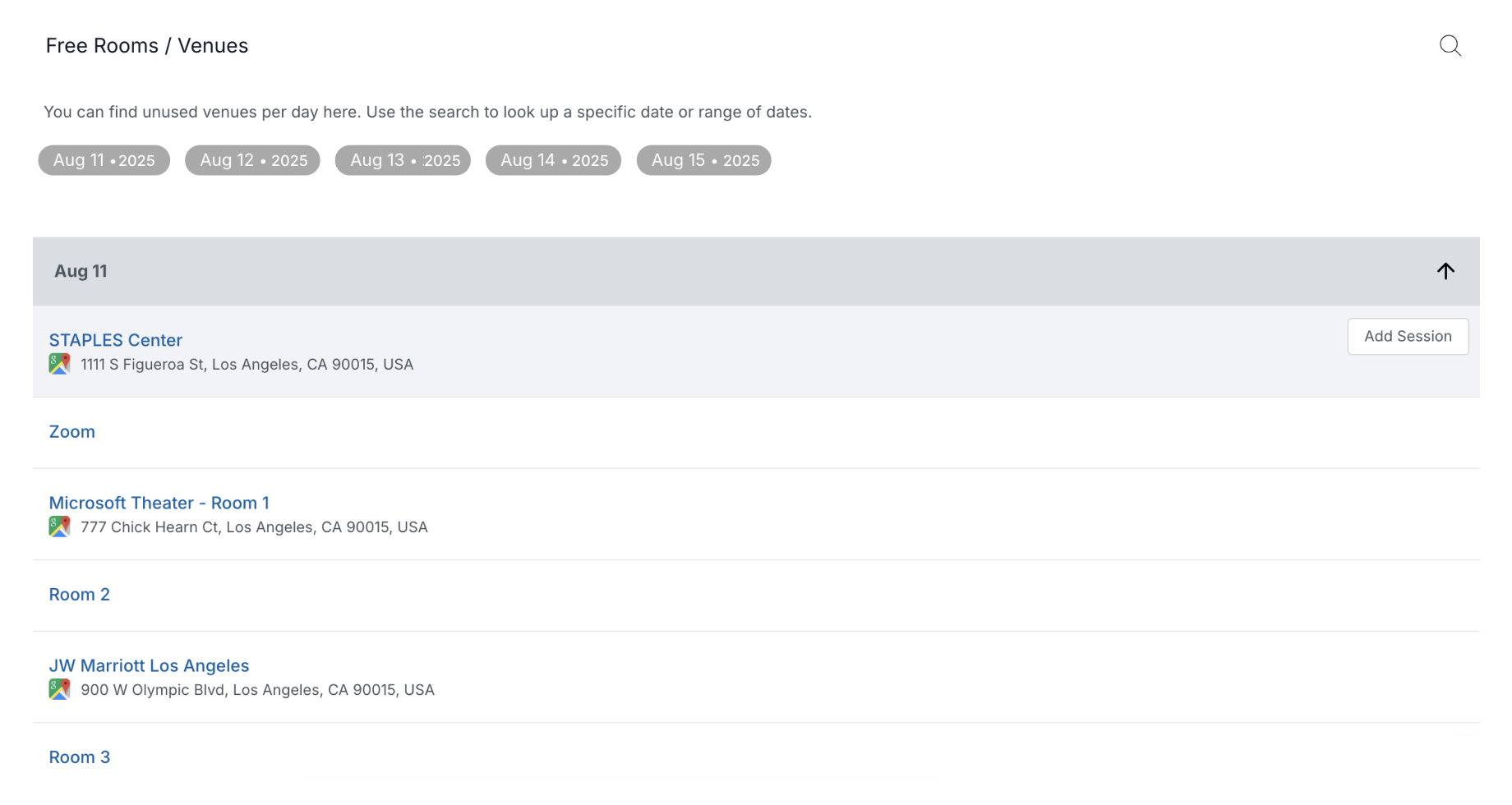Image resolution: width=1512 pixels, height=805 pixels.
Task: Open the Room 3 venue link
Action: point(80,757)
